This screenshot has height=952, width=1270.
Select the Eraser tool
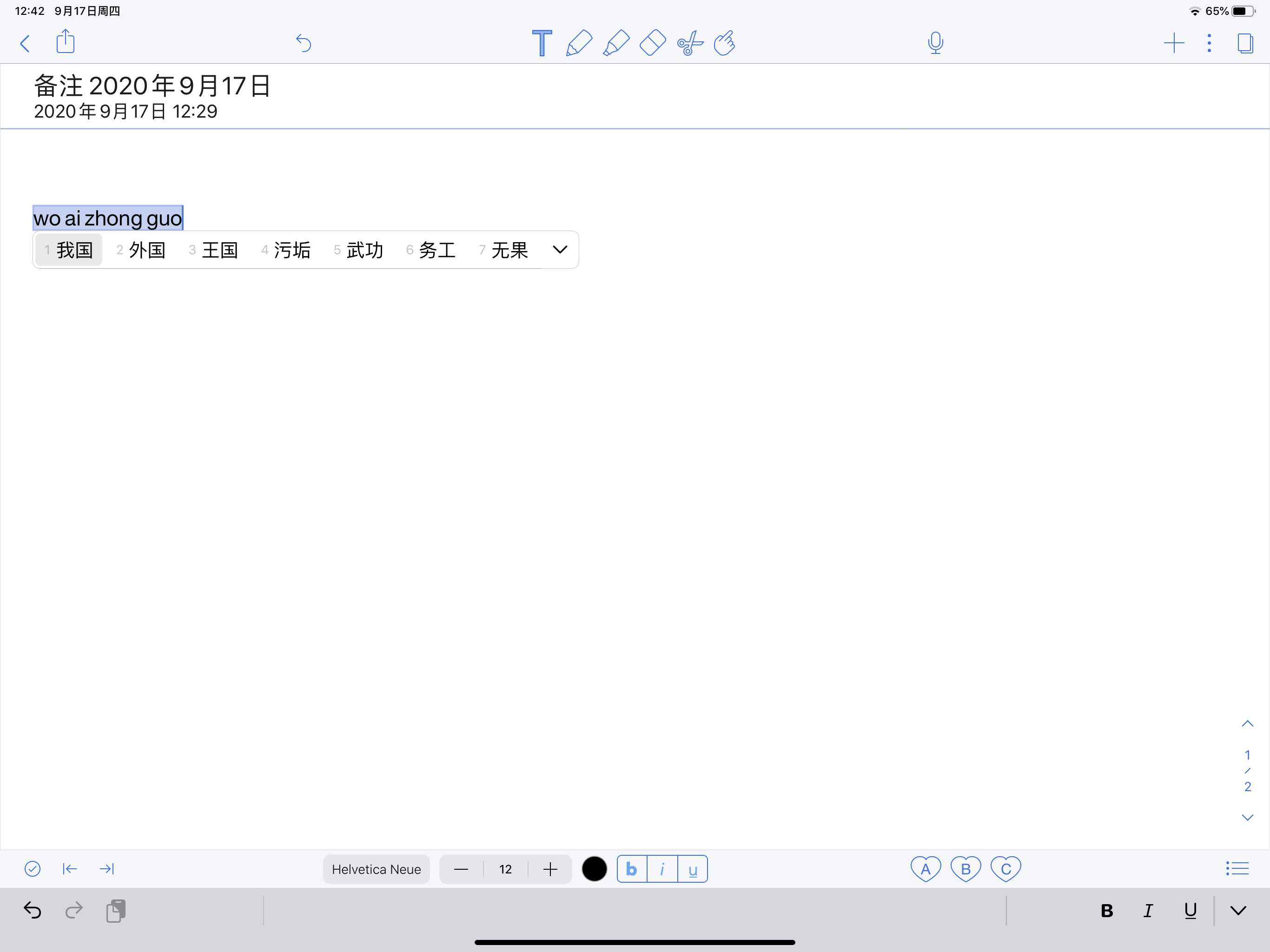(x=653, y=43)
